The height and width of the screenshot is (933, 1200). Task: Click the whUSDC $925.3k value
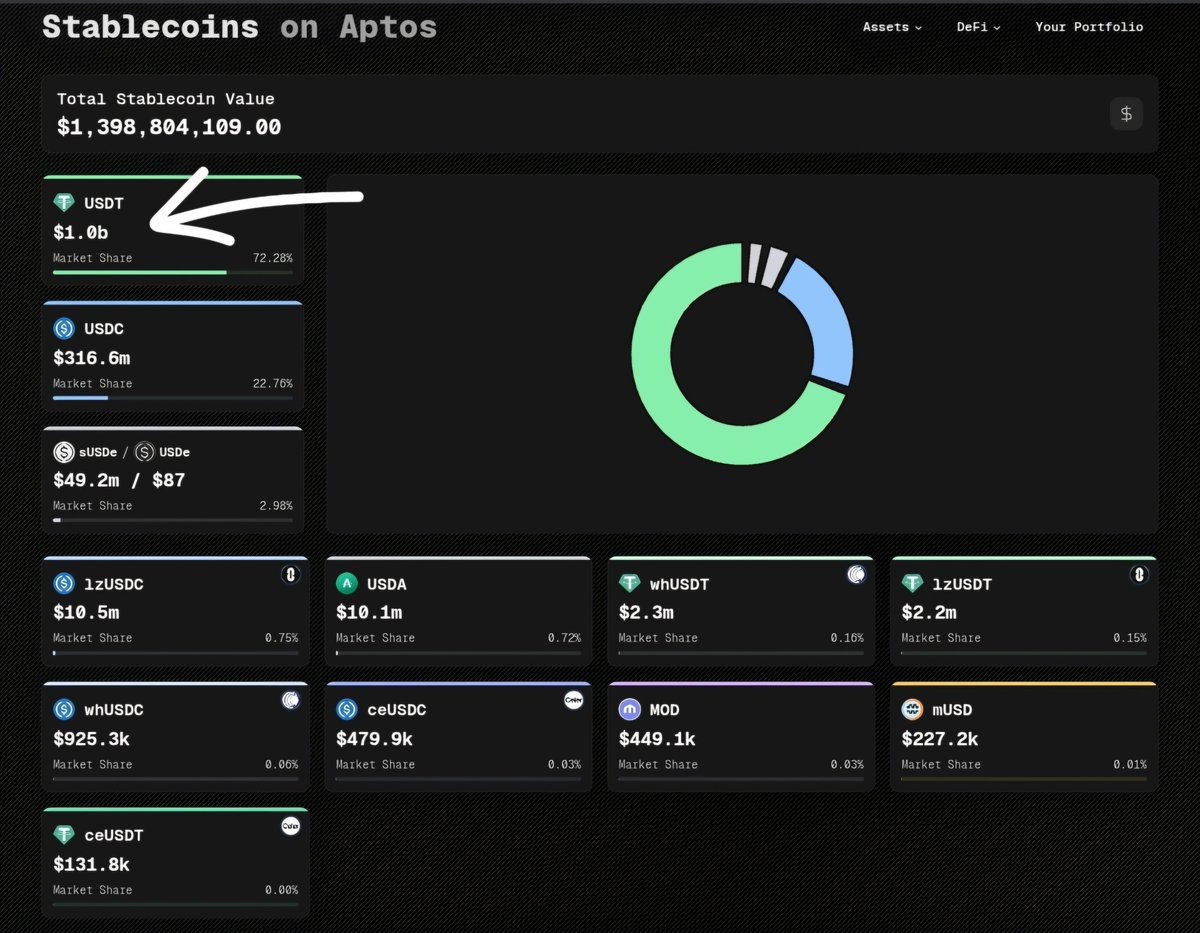(x=92, y=739)
